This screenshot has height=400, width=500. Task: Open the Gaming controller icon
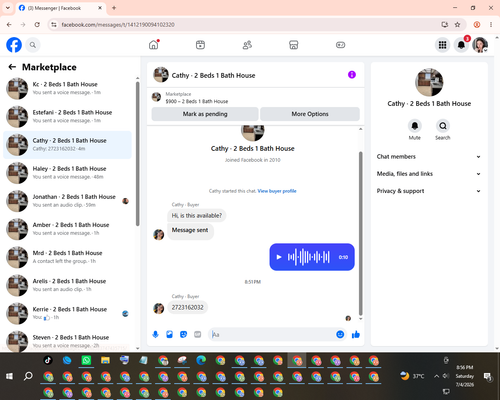(x=340, y=45)
